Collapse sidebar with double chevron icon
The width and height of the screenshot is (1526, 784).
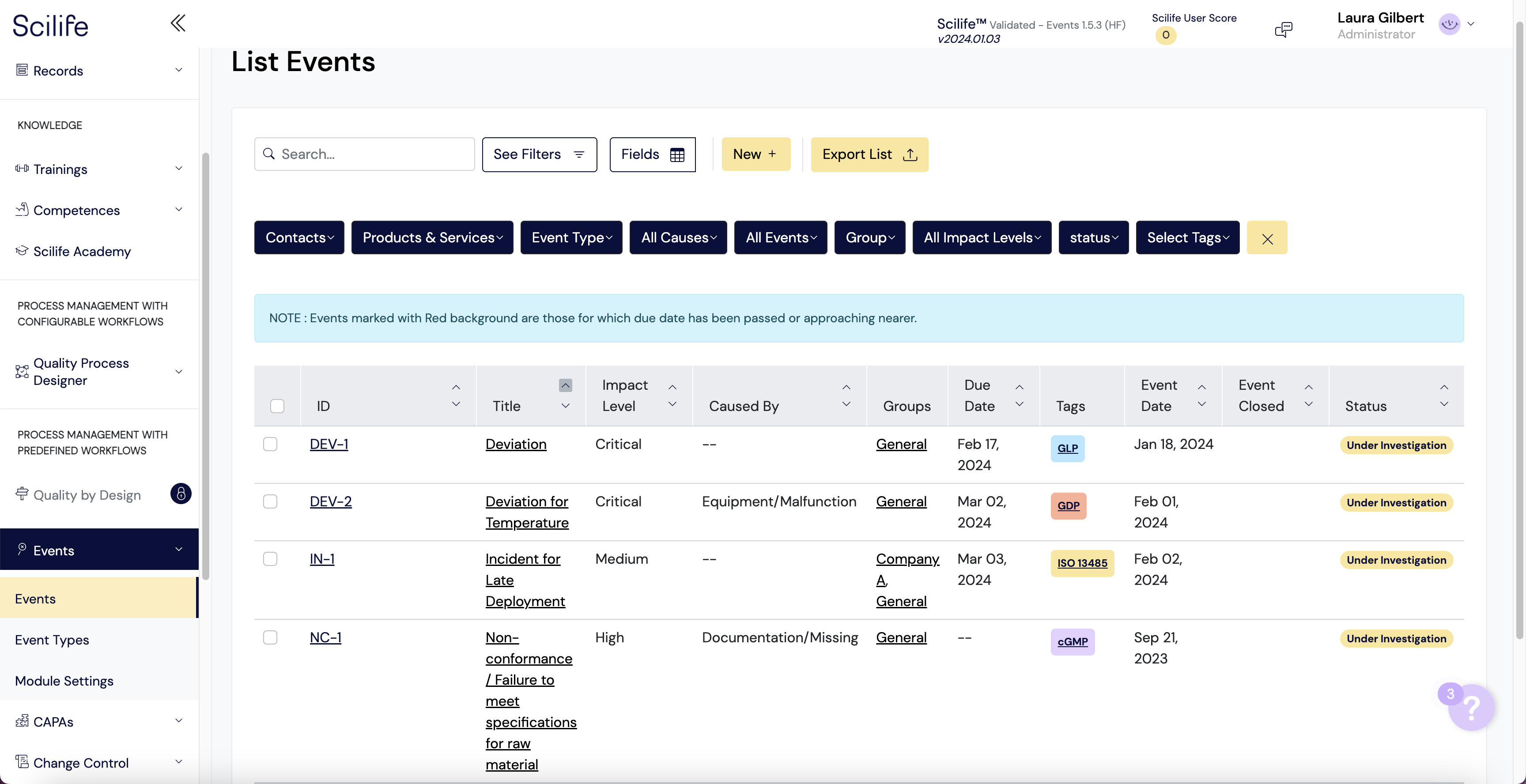[178, 24]
